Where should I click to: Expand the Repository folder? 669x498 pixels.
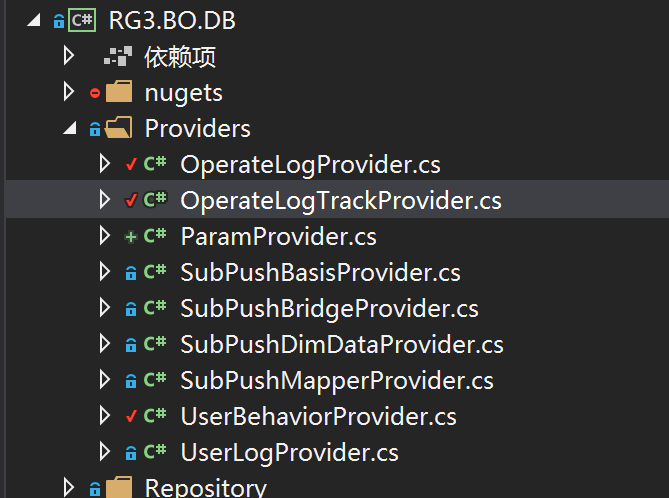68,487
